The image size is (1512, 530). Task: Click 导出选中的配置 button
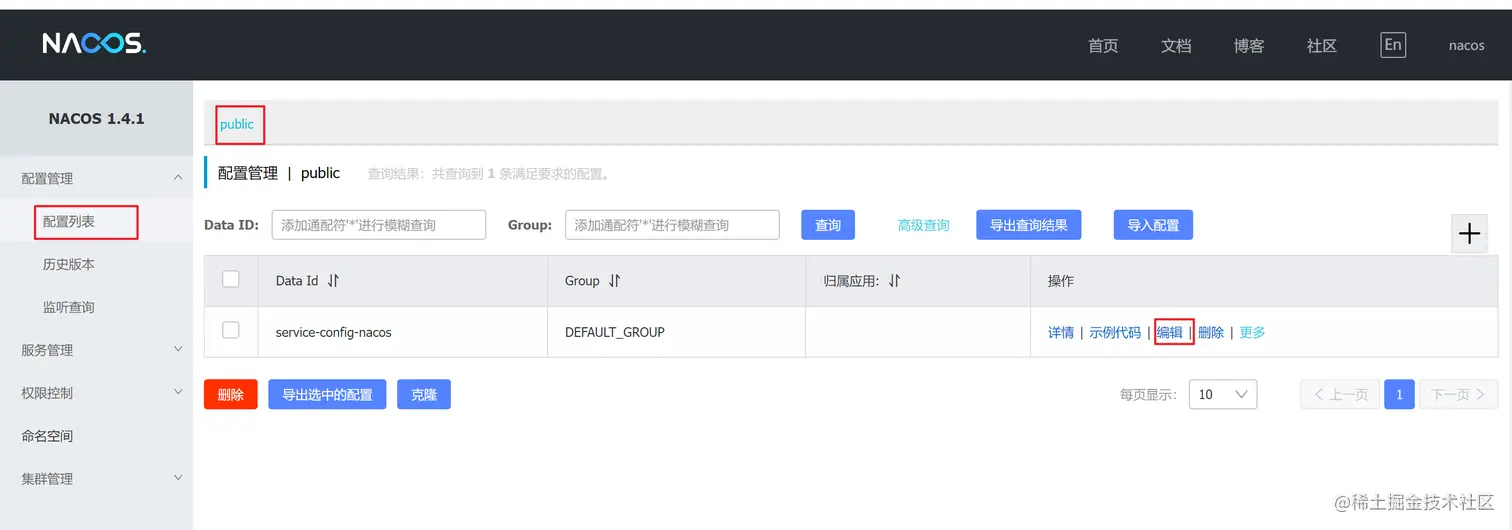click(x=327, y=394)
